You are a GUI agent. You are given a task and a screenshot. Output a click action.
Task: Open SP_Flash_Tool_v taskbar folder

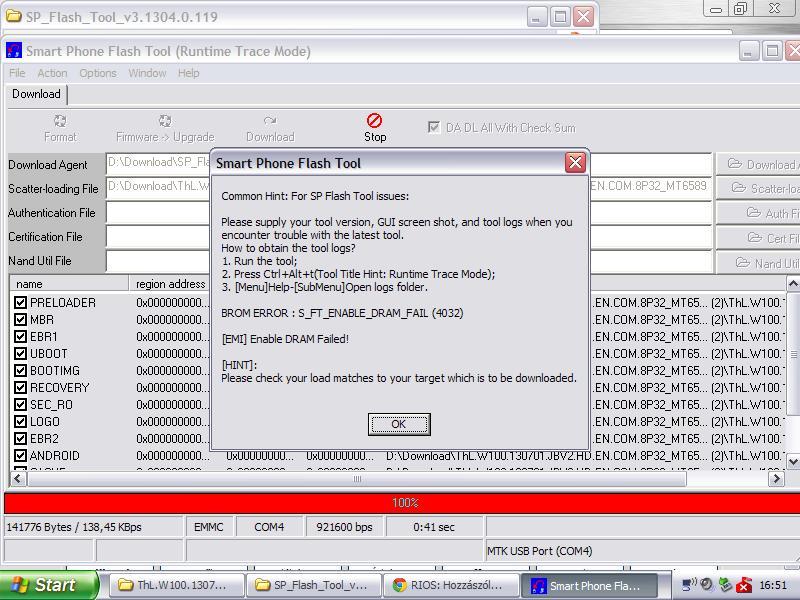[314, 585]
